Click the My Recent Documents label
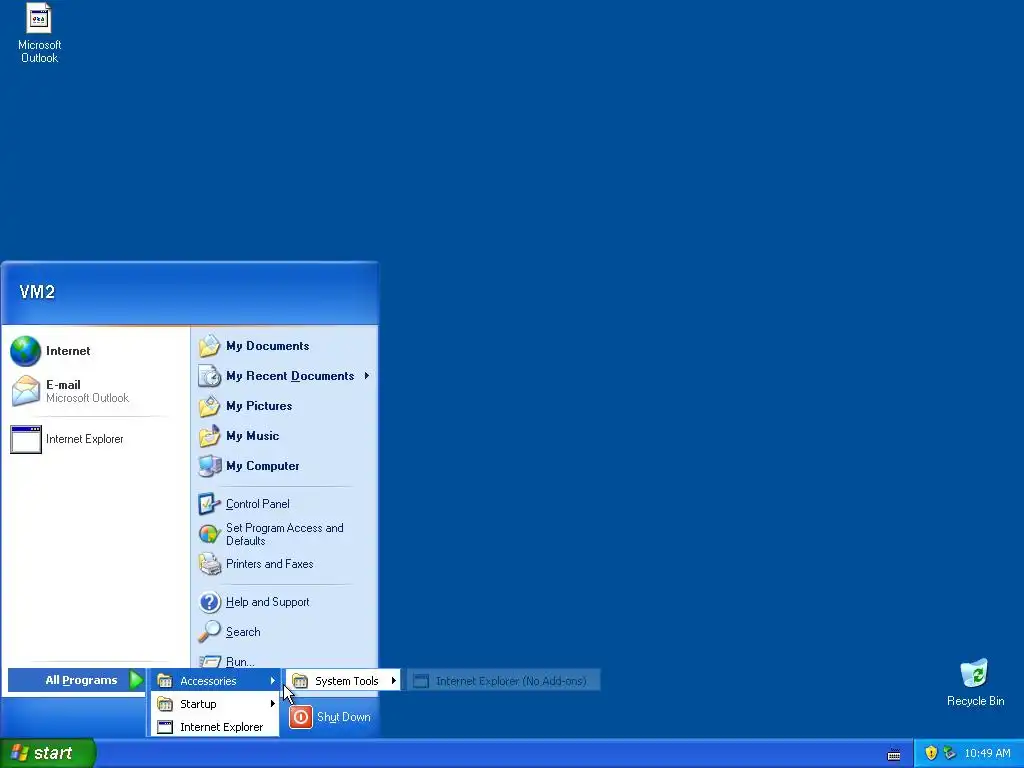Viewport: 1024px width, 768px height. pyautogui.click(x=290, y=376)
